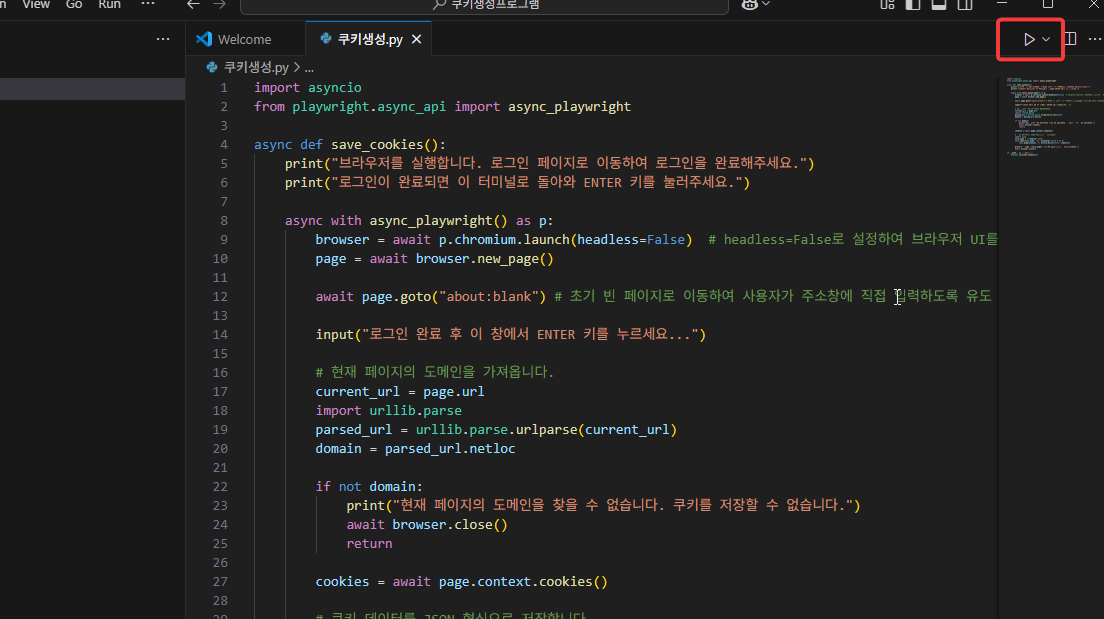Toggle the Secondary Side Bar

966,5
